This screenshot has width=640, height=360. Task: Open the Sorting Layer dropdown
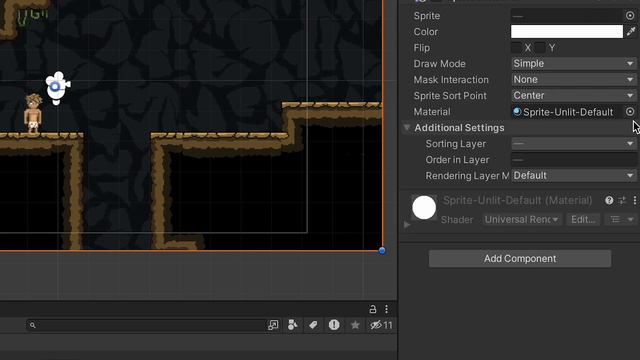pyautogui.click(x=573, y=143)
